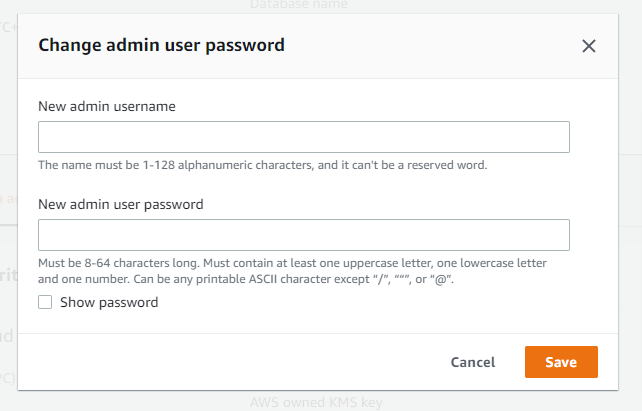Click the "Show password" label text
Image resolution: width=642 pixels, height=411 pixels.
109,302
